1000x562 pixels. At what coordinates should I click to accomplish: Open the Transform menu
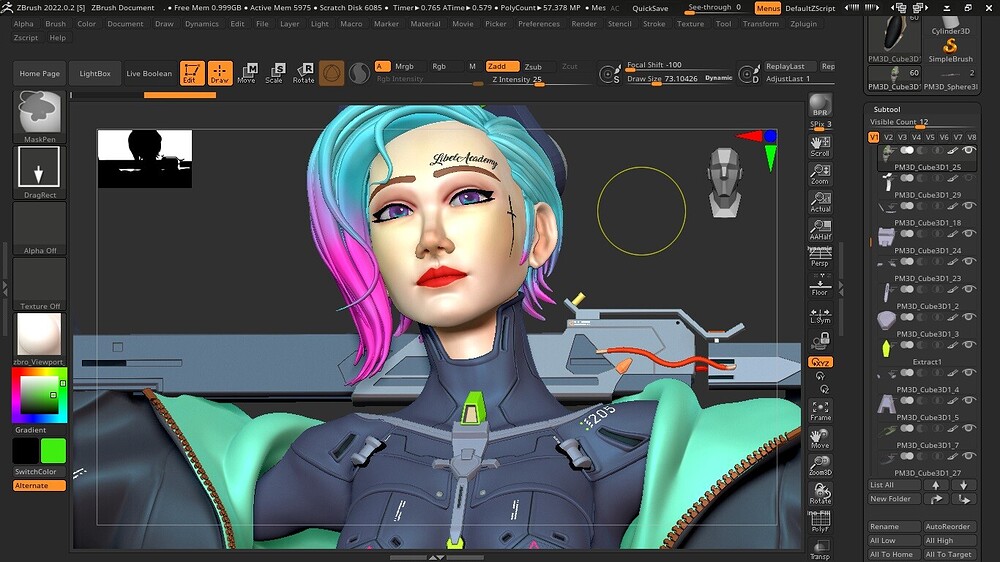(x=761, y=24)
